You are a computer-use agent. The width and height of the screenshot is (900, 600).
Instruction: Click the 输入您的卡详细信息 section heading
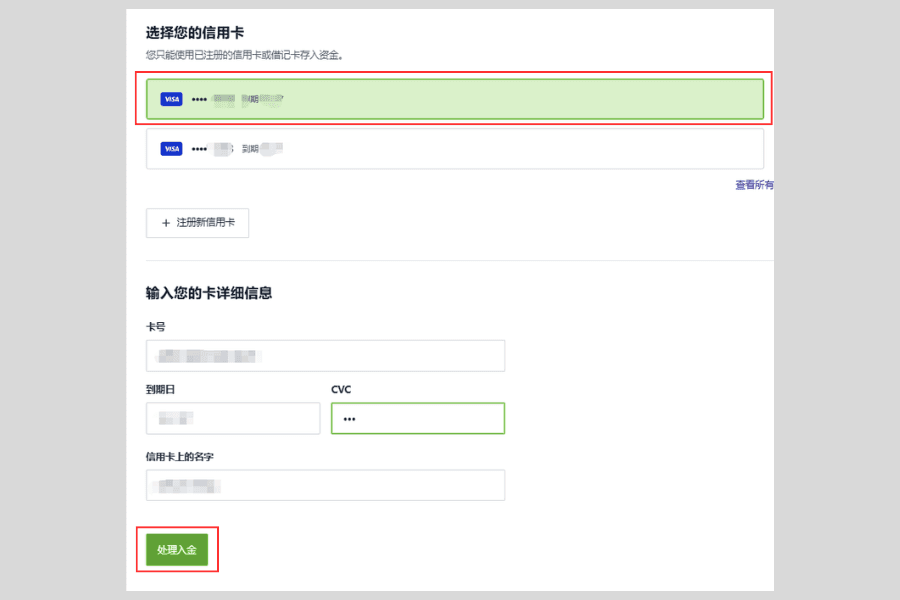click(x=210, y=292)
